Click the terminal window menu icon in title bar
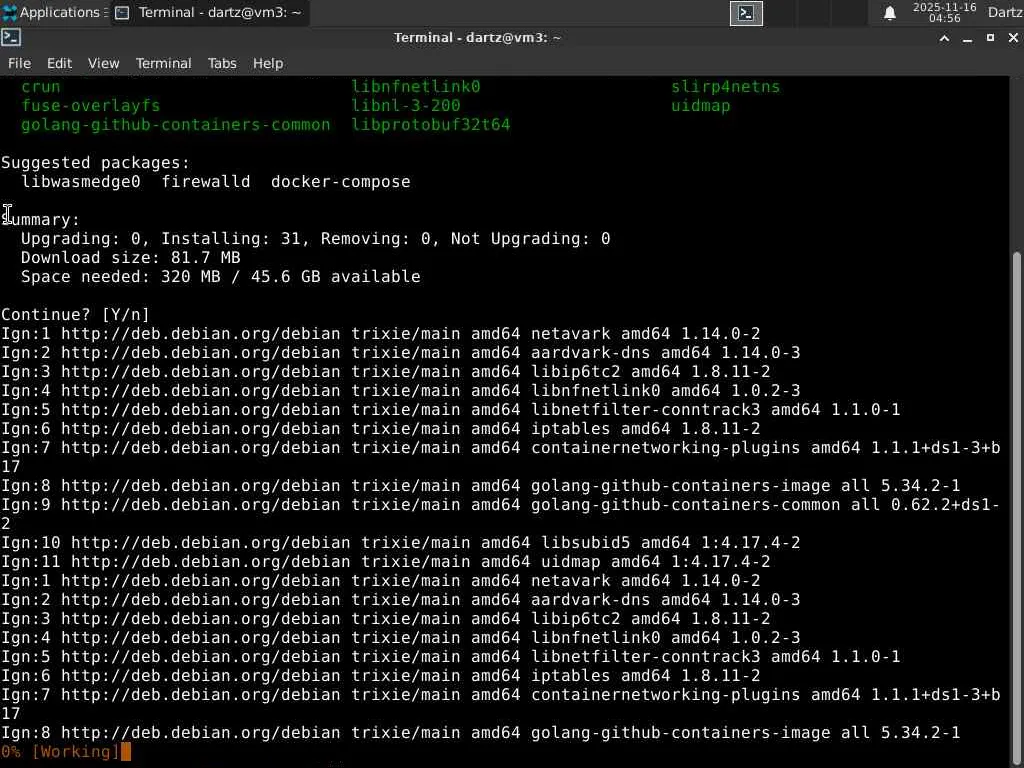Screen dimensions: 1024x768 coord(11,38)
